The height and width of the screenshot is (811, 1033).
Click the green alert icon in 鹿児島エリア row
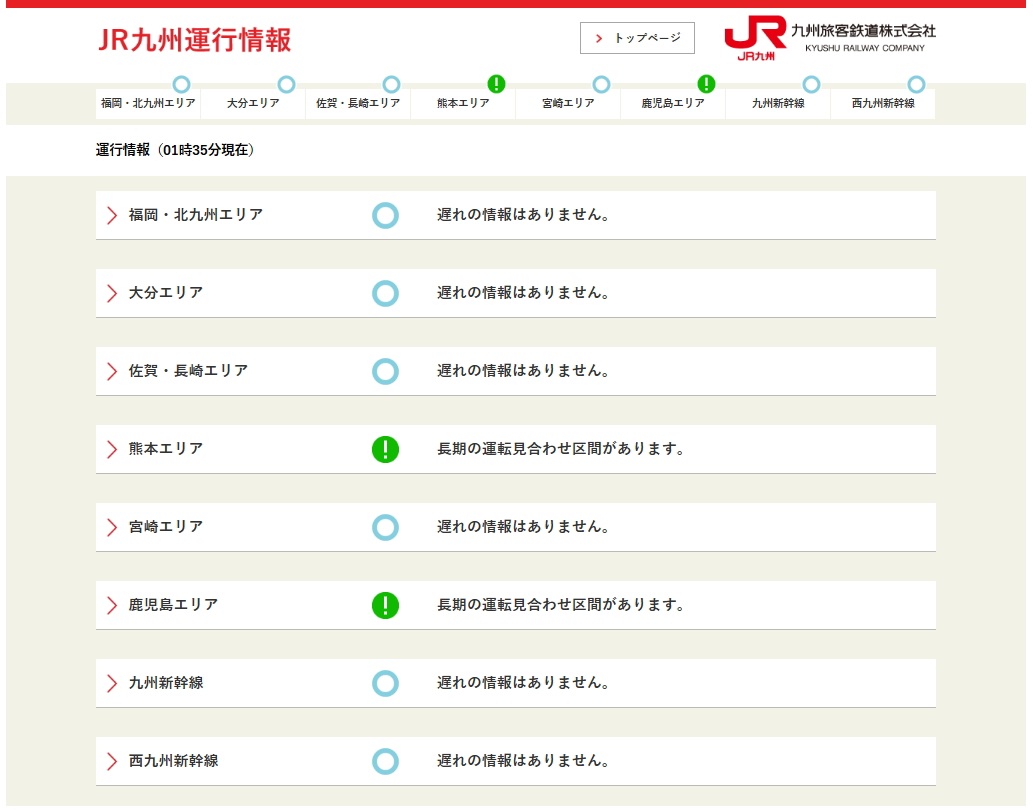pyautogui.click(x=385, y=605)
